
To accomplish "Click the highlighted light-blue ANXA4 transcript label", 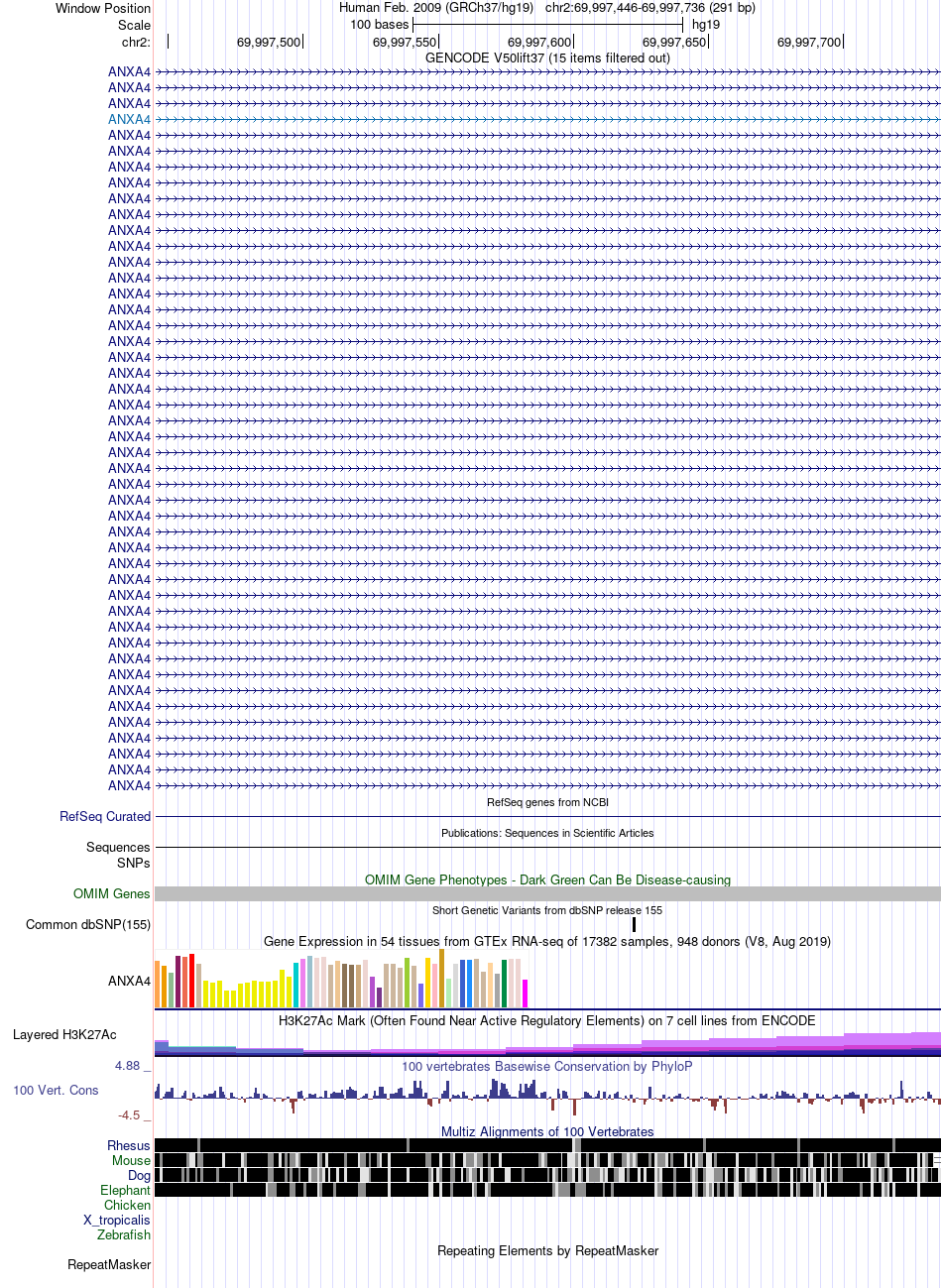I will point(130,119).
